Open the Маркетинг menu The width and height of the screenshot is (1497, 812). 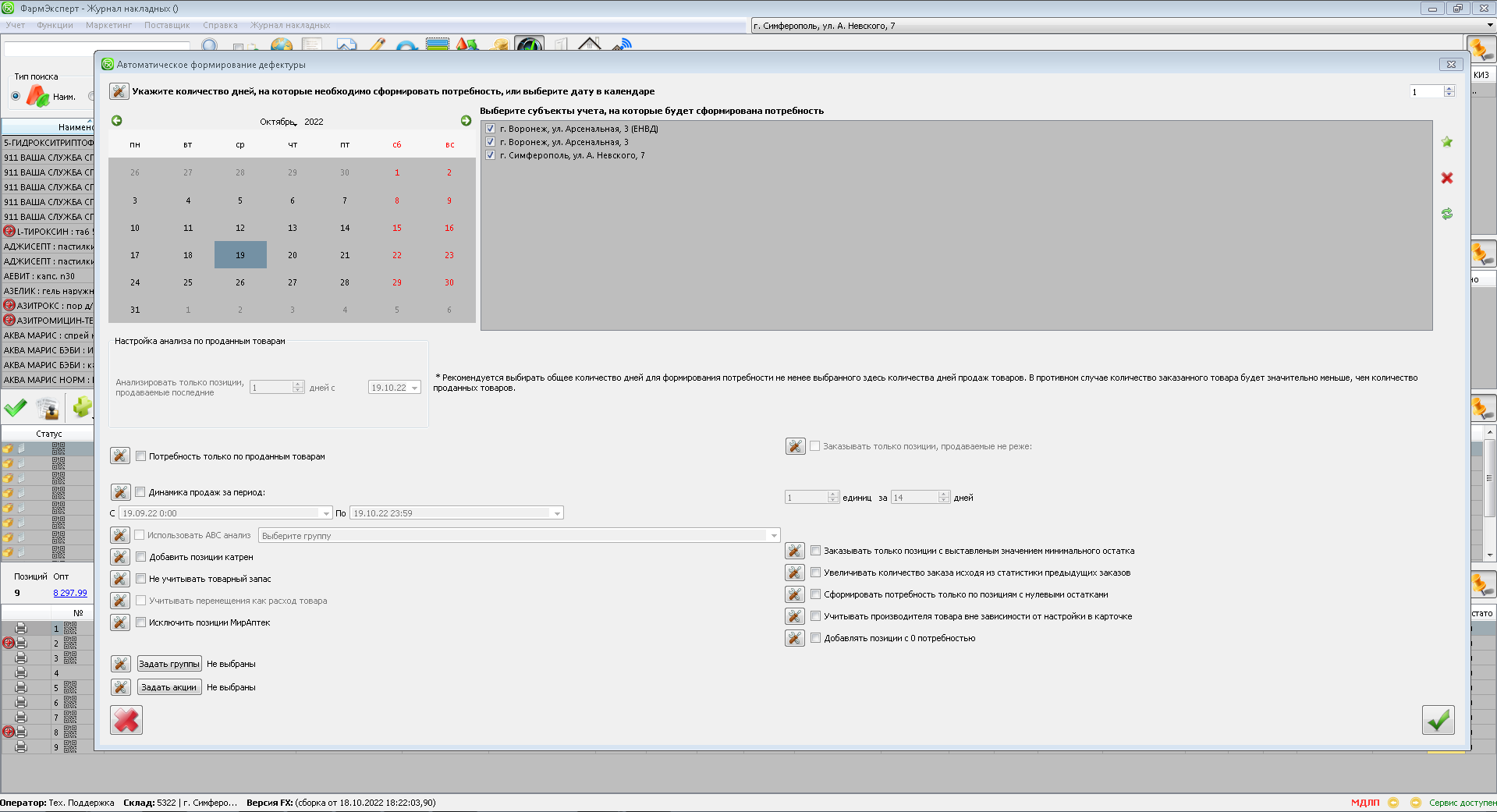click(108, 25)
